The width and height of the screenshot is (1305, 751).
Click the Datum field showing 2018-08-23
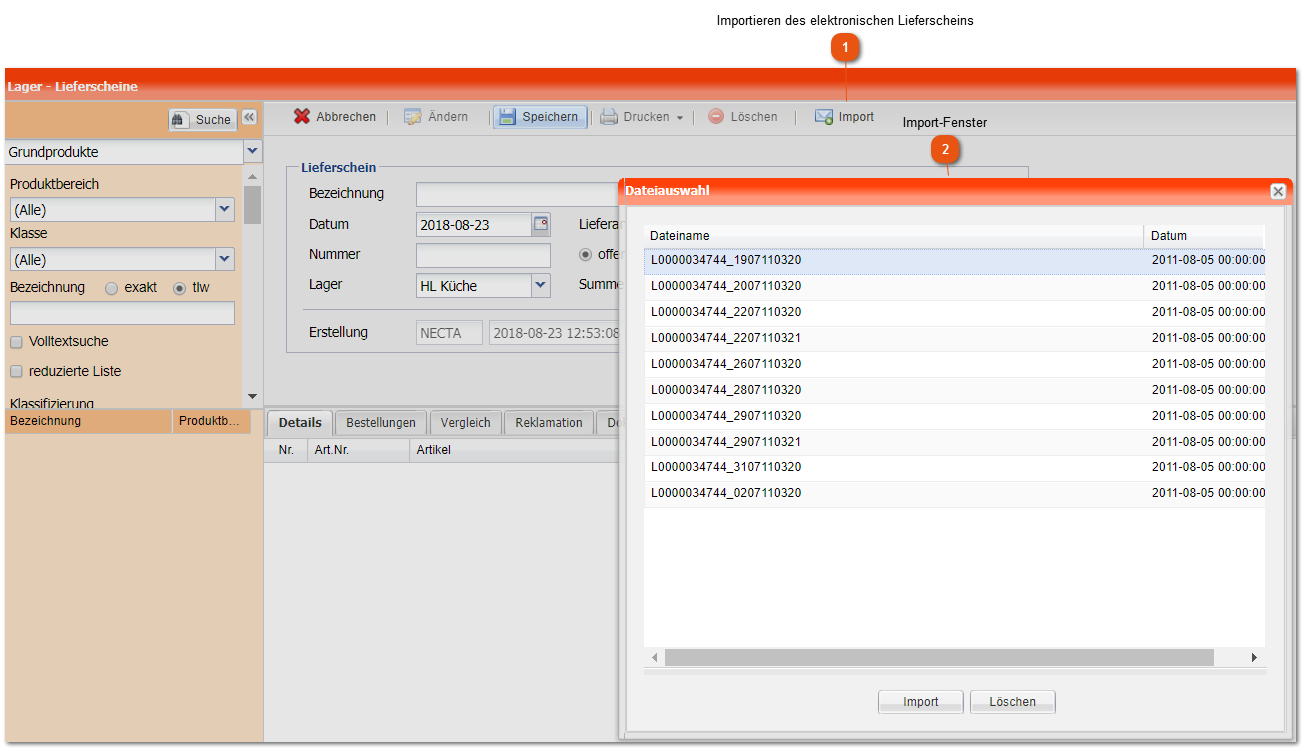coord(474,225)
